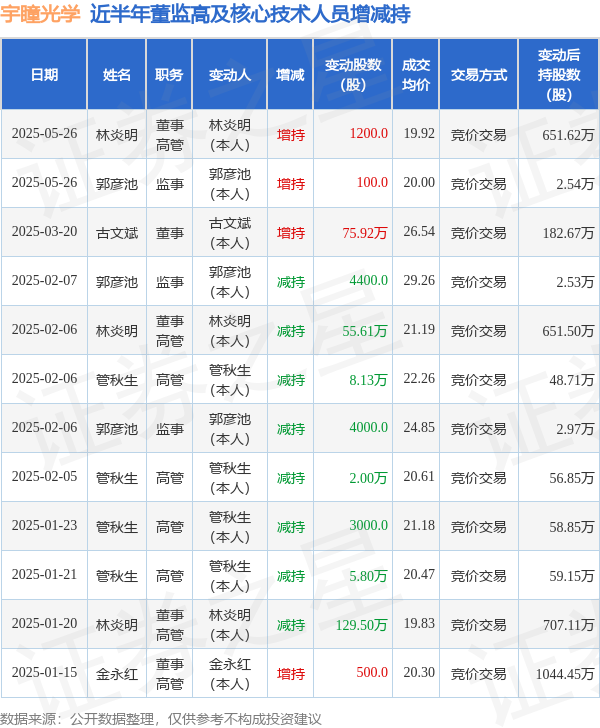Click the date 2025-01-20

point(44,624)
